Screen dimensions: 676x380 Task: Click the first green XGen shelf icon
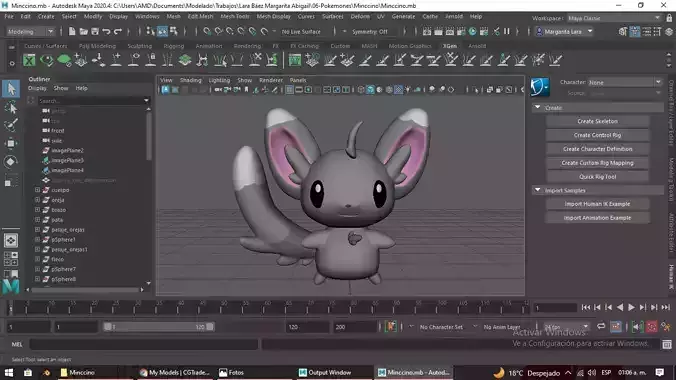(29, 60)
